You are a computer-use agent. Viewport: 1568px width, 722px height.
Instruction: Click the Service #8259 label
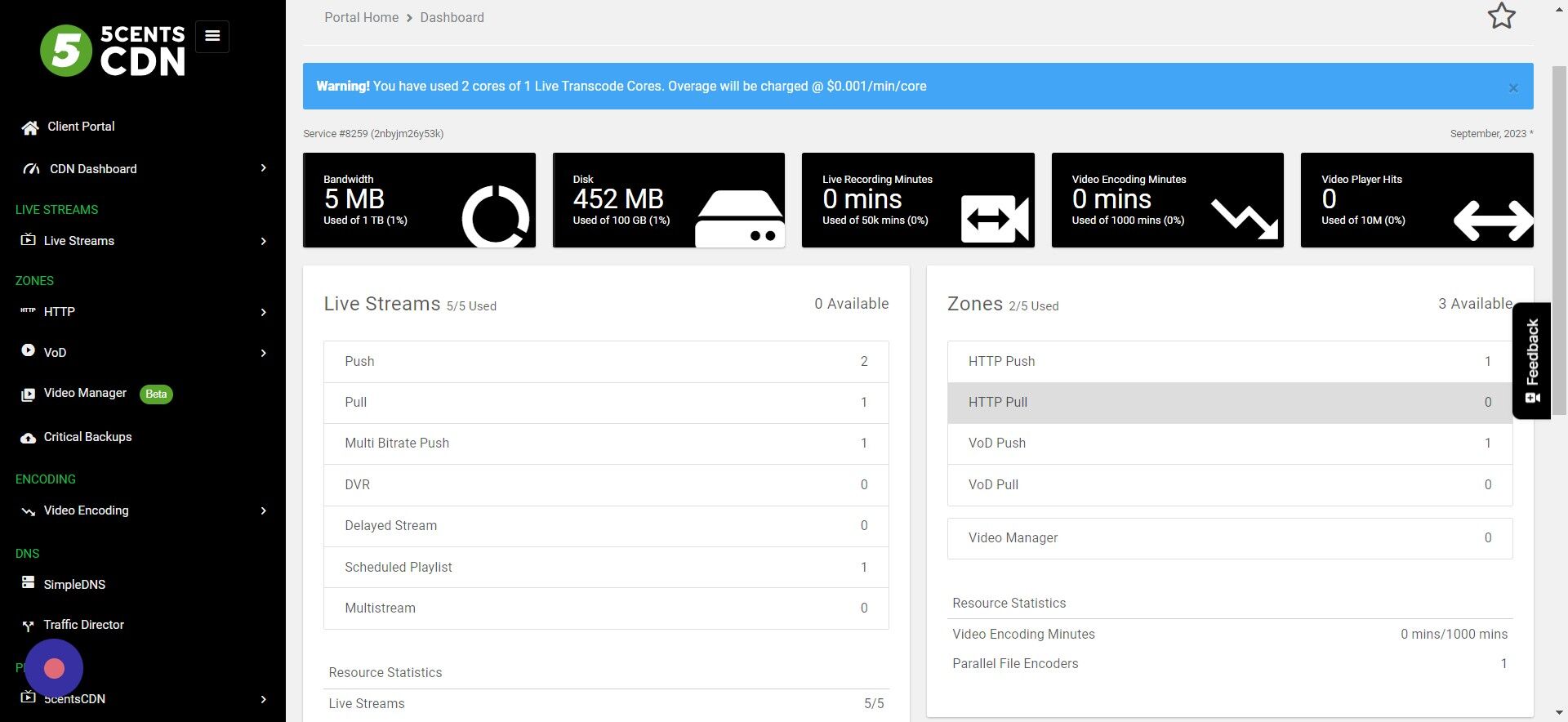point(373,134)
